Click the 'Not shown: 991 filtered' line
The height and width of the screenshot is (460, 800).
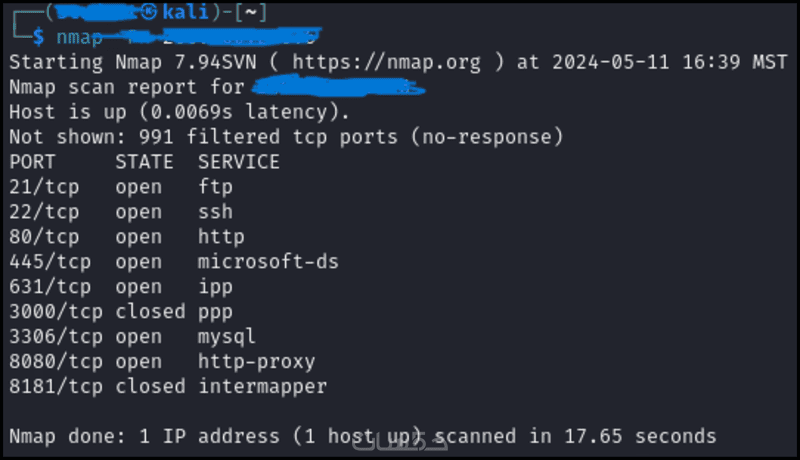click(x=286, y=136)
